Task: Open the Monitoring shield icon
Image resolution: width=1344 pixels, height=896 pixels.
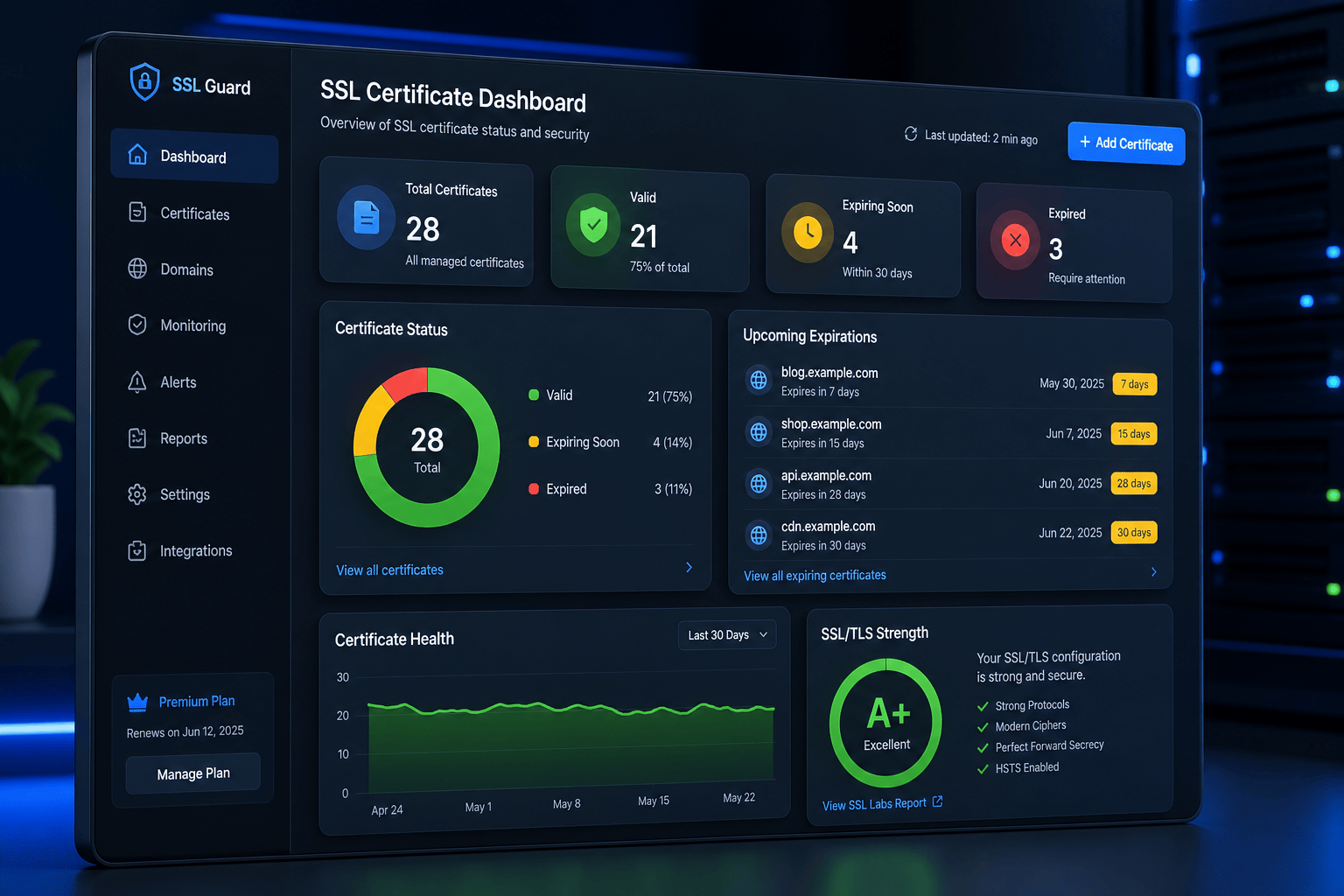Action: pos(137,325)
